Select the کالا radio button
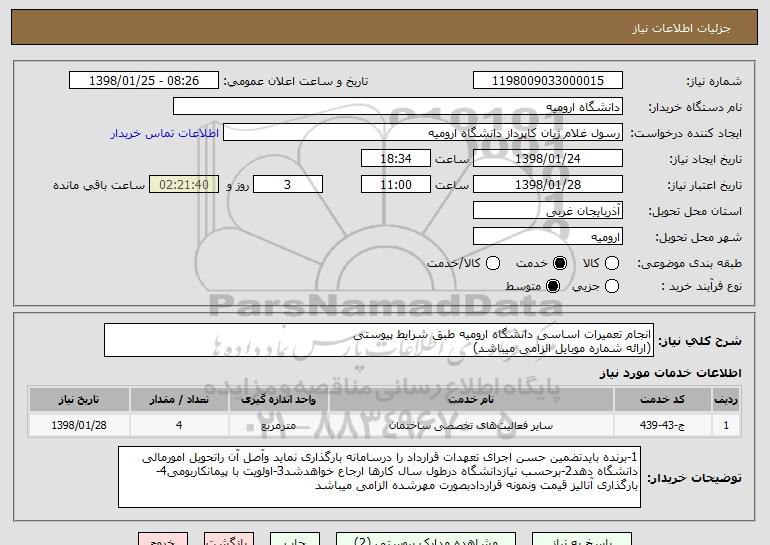The width and height of the screenshot is (770, 545). coord(611,263)
